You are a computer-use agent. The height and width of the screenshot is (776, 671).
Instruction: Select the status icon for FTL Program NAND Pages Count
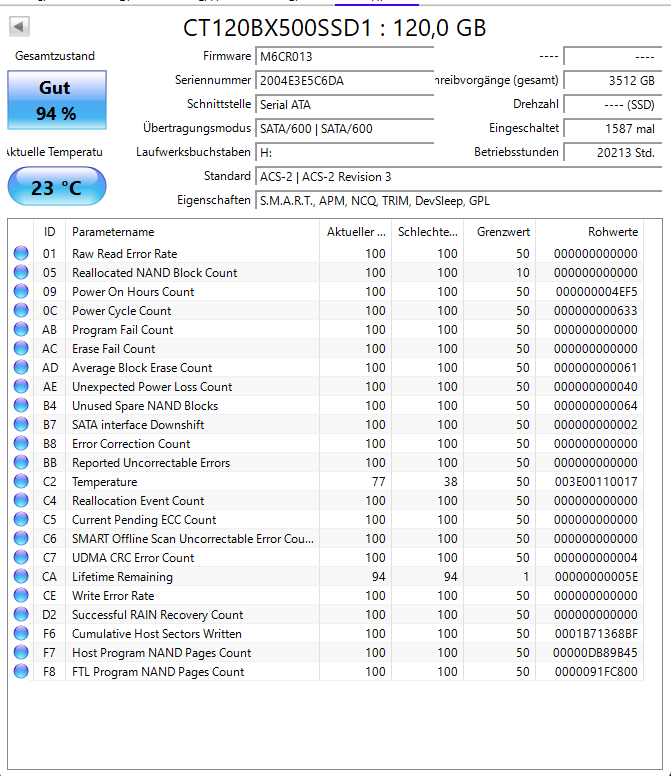(21, 672)
